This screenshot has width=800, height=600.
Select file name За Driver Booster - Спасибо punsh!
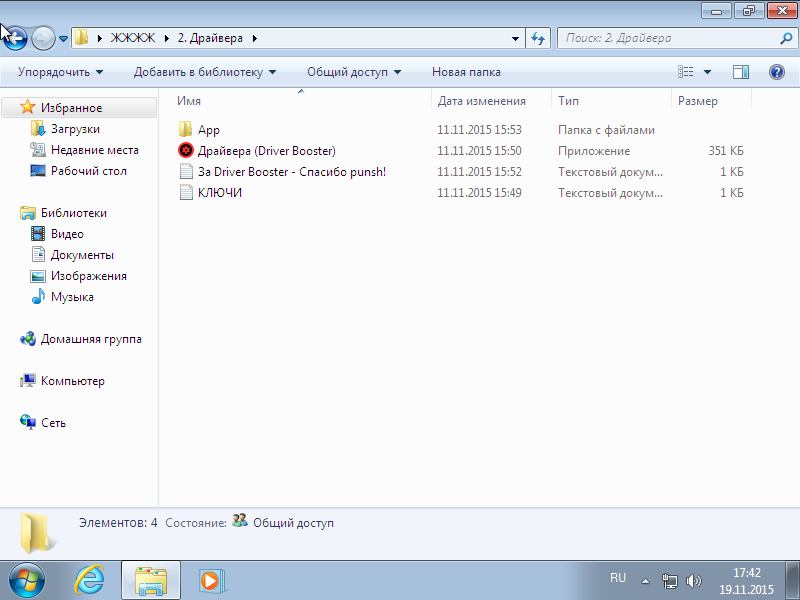[292, 171]
